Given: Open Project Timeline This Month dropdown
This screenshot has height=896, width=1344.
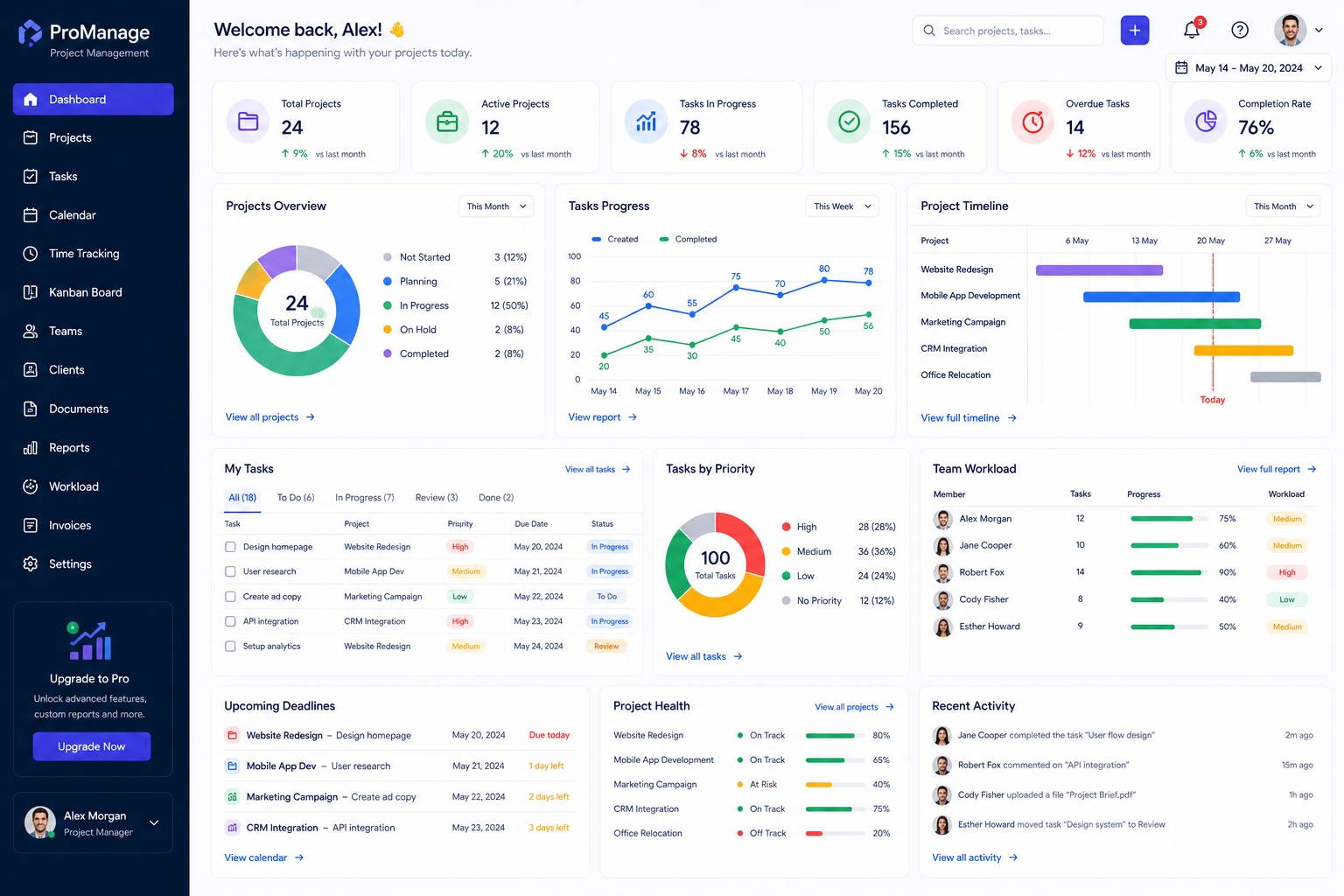Looking at the screenshot, I should 1284,206.
